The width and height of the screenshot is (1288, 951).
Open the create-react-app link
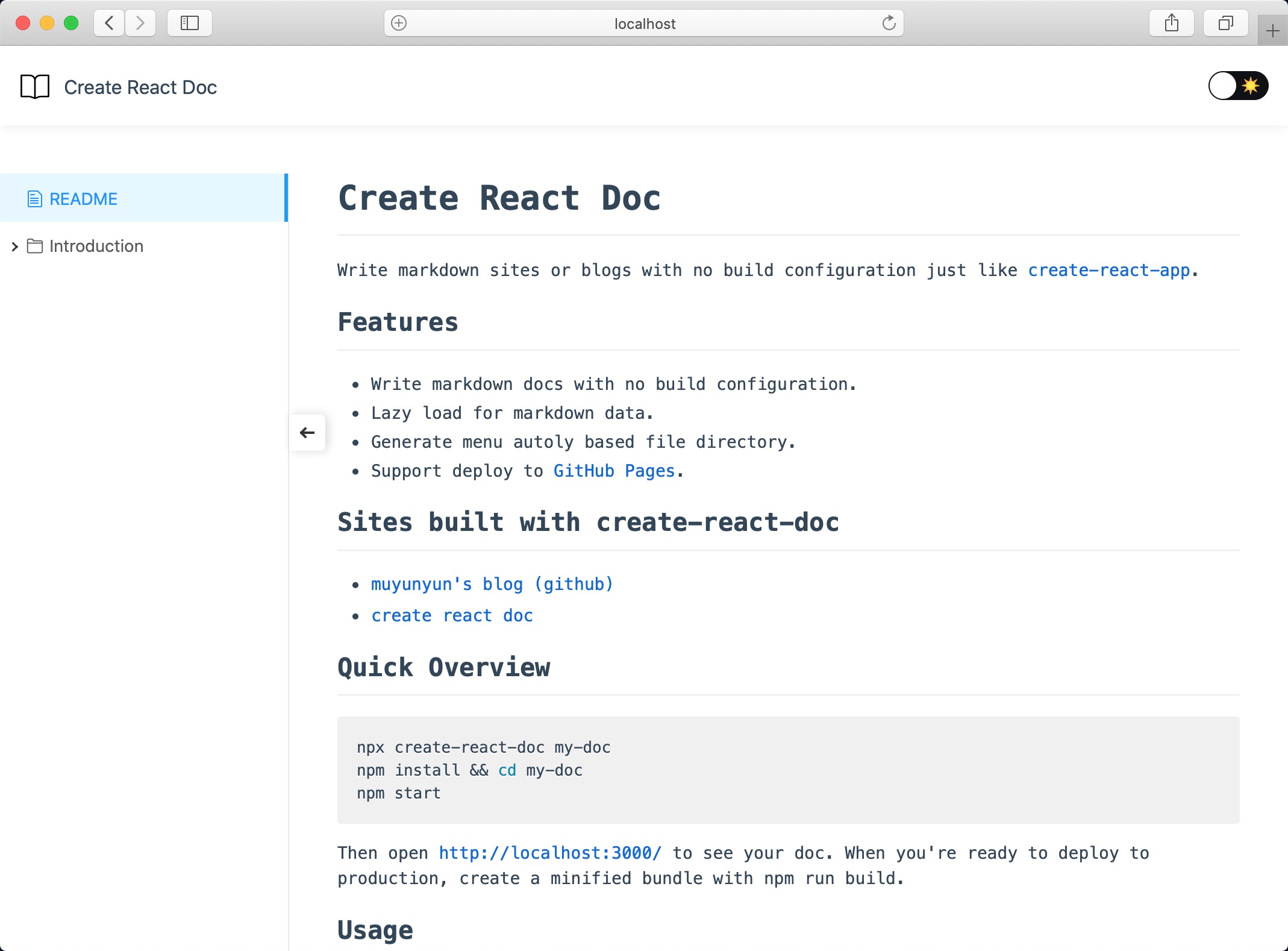[x=1108, y=271]
